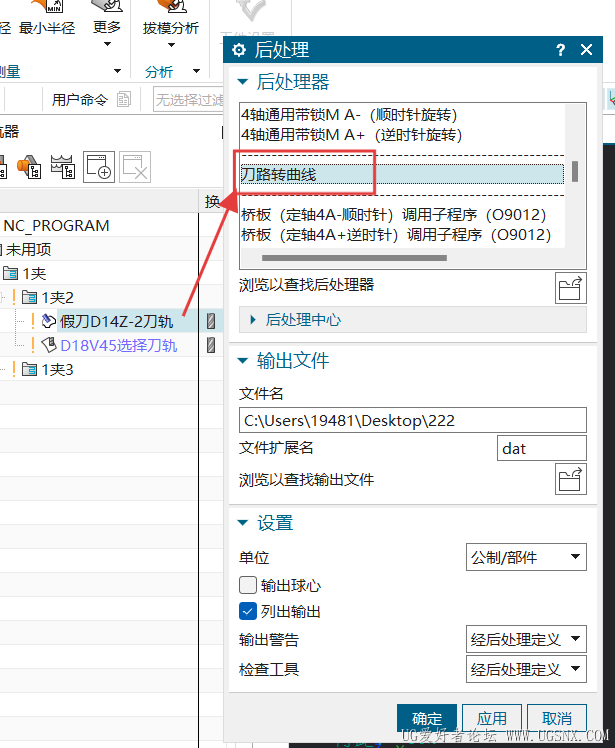Click the orange operation navigator icon

click(29, 167)
